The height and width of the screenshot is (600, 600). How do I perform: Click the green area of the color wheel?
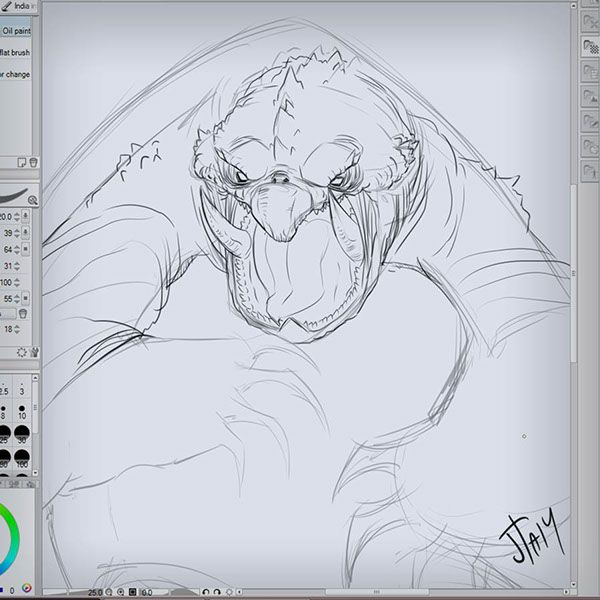coord(14,520)
